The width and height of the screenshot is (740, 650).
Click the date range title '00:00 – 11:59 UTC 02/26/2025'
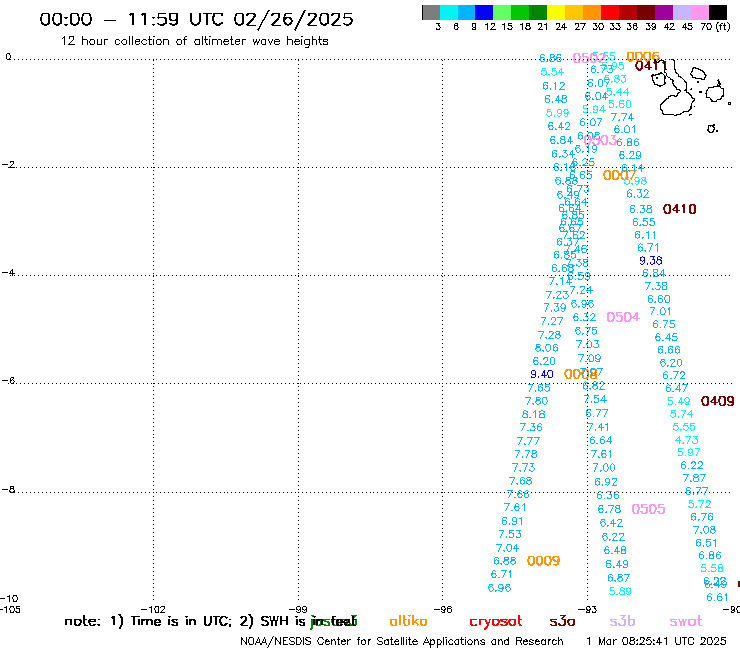[x=196, y=19]
